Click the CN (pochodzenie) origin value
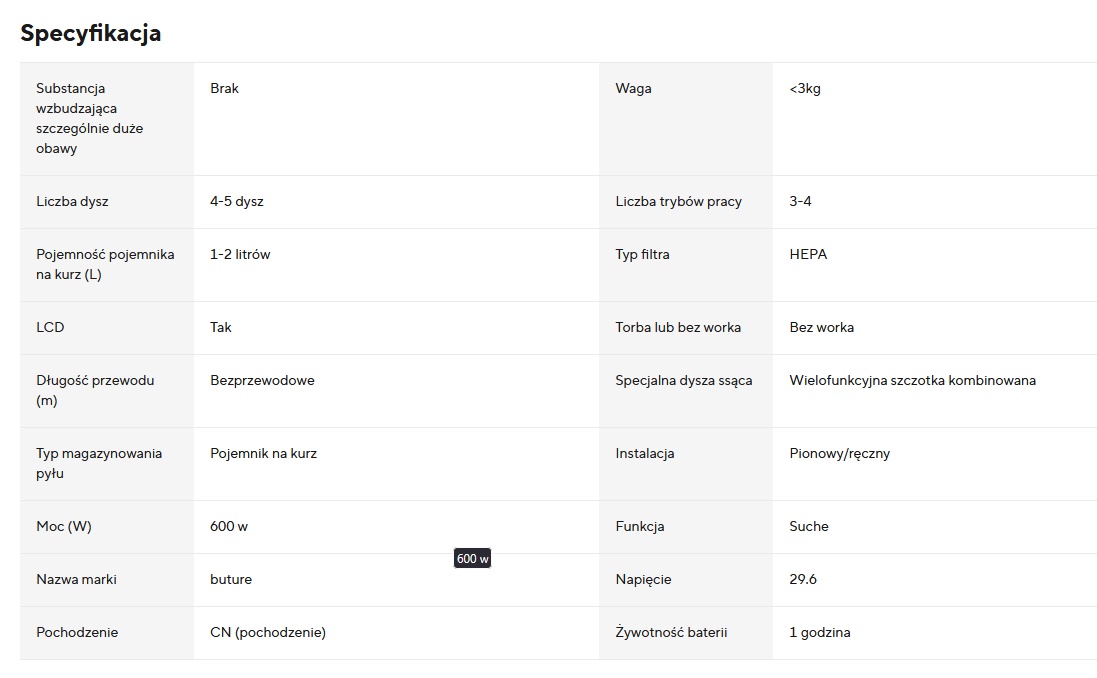Viewport: 1097px width, 678px height. pos(268,632)
